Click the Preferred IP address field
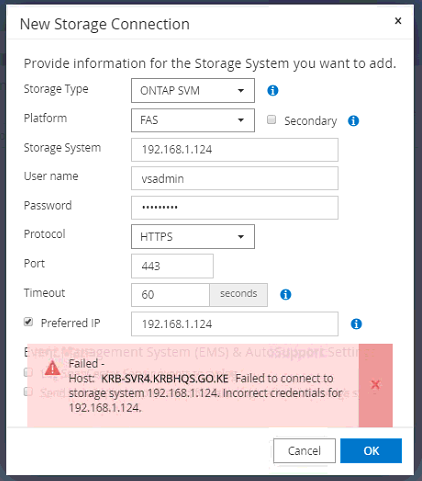This screenshot has height=481, width=422. click(235, 324)
